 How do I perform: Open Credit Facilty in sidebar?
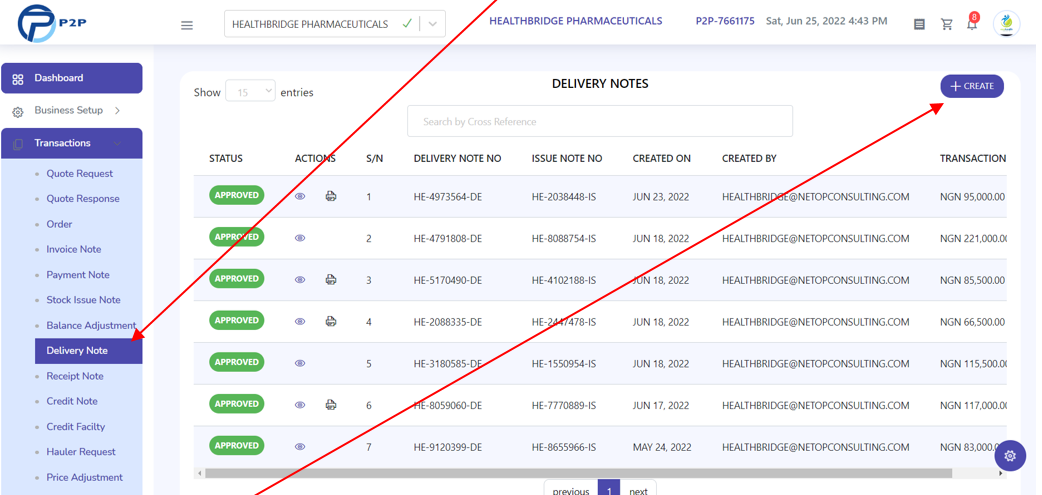click(x=76, y=427)
